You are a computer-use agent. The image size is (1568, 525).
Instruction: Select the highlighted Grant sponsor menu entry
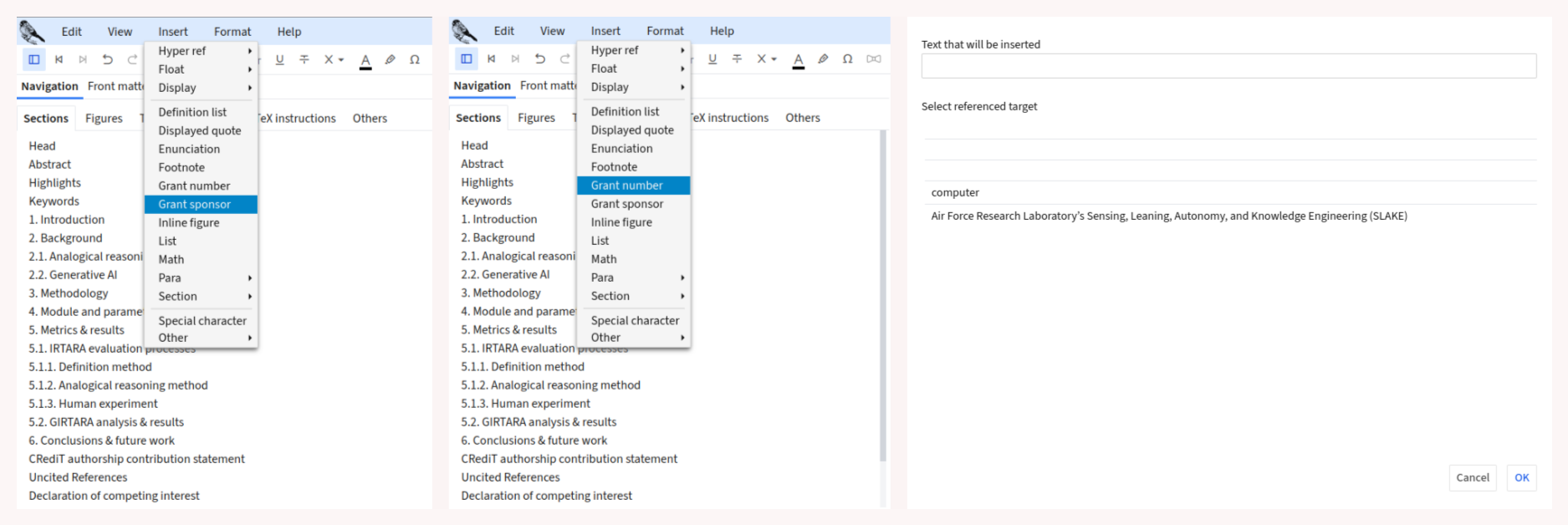(x=201, y=204)
